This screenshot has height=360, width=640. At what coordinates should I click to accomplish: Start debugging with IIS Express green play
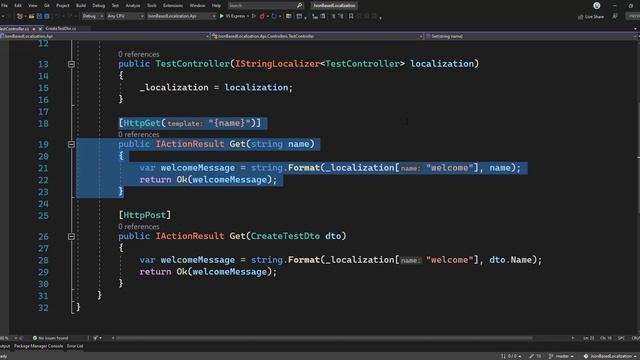[222, 16]
